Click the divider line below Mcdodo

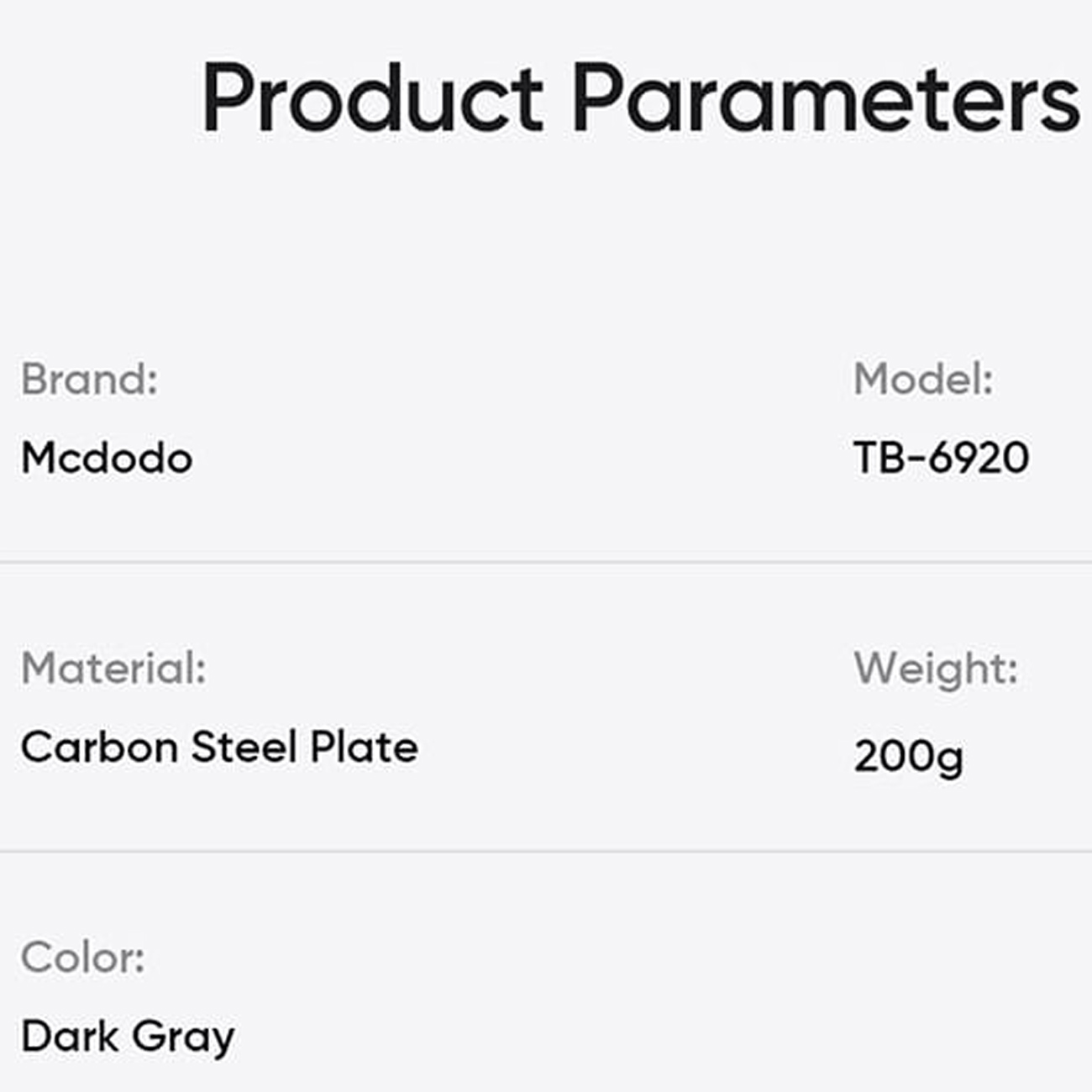click(x=546, y=562)
